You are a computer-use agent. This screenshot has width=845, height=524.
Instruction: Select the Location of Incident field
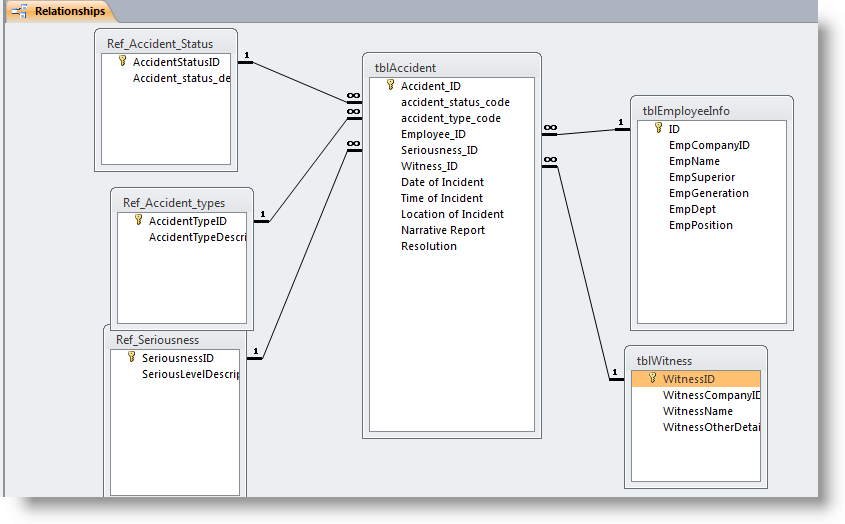(452, 214)
